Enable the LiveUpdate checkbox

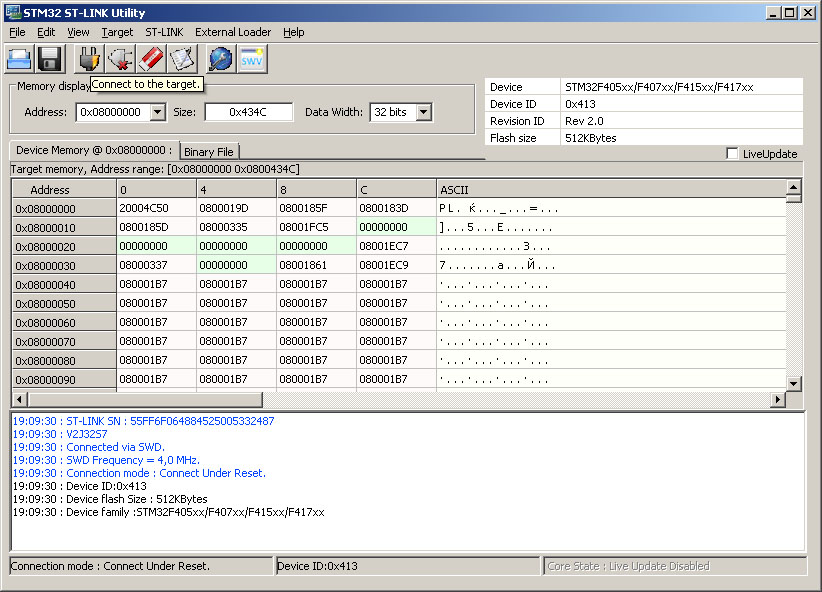click(x=733, y=154)
